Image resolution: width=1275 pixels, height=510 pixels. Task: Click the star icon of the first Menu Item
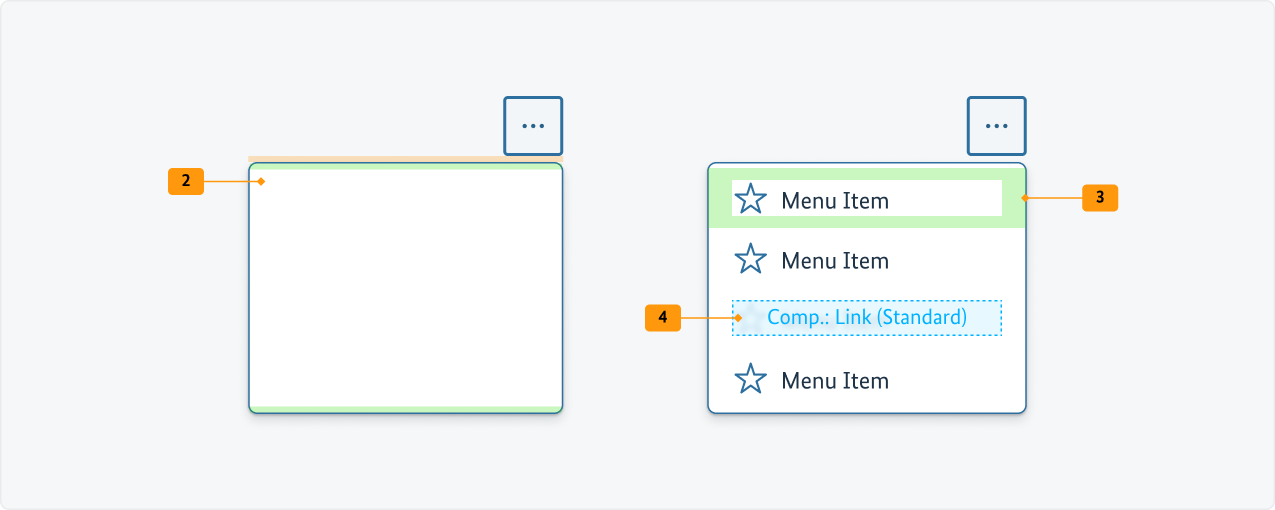coord(750,199)
